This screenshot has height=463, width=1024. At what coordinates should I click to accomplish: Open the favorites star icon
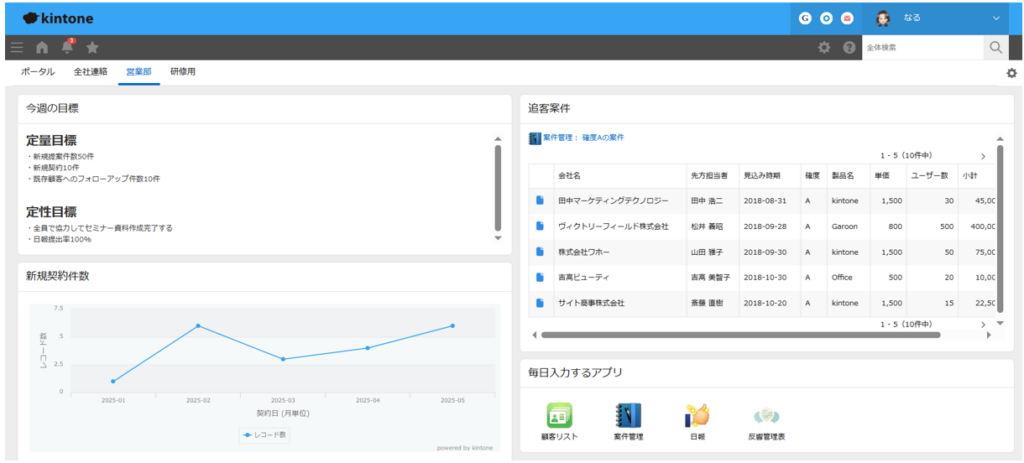(x=92, y=47)
